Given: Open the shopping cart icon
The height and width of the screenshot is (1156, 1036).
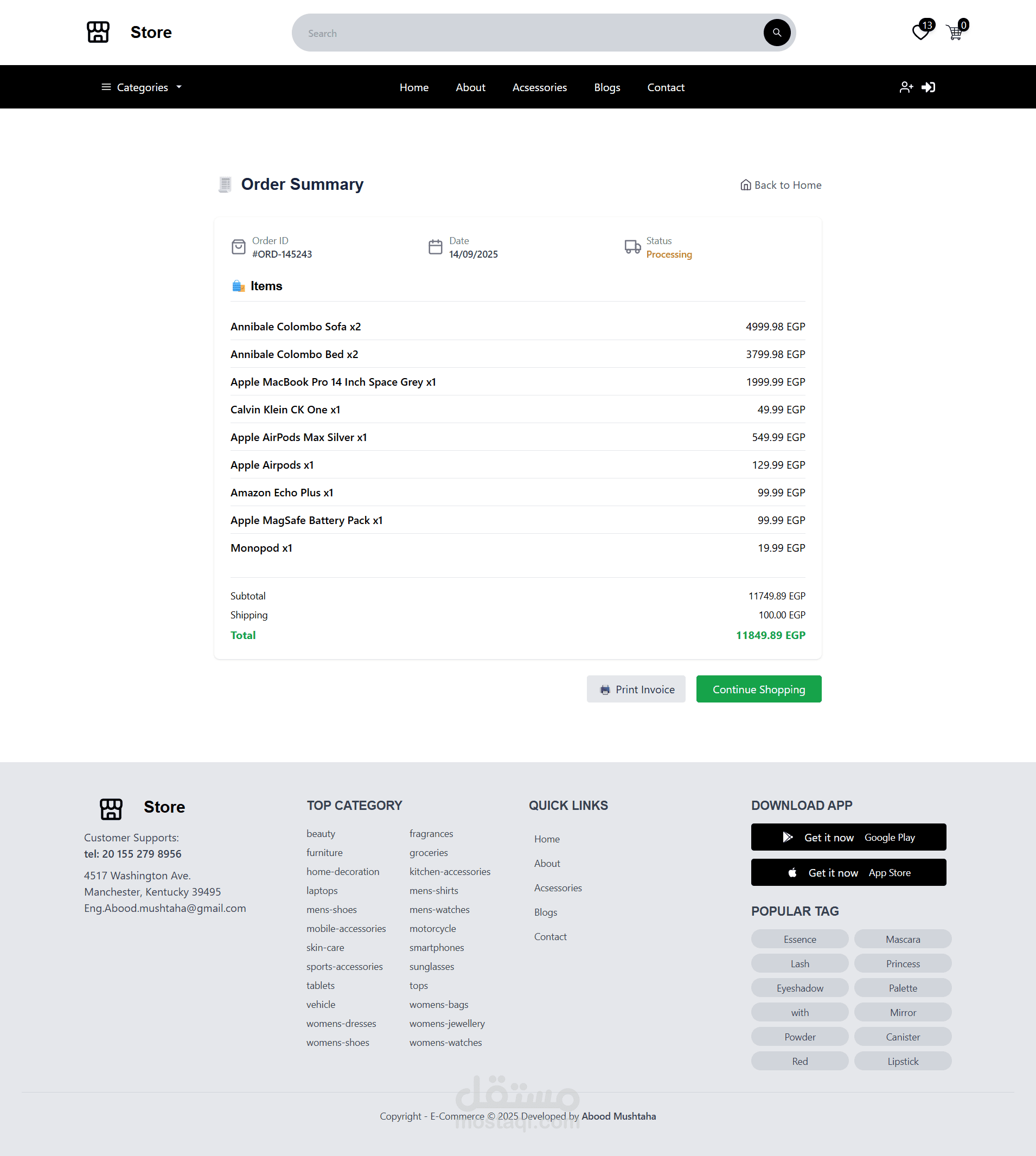Looking at the screenshot, I should point(954,33).
